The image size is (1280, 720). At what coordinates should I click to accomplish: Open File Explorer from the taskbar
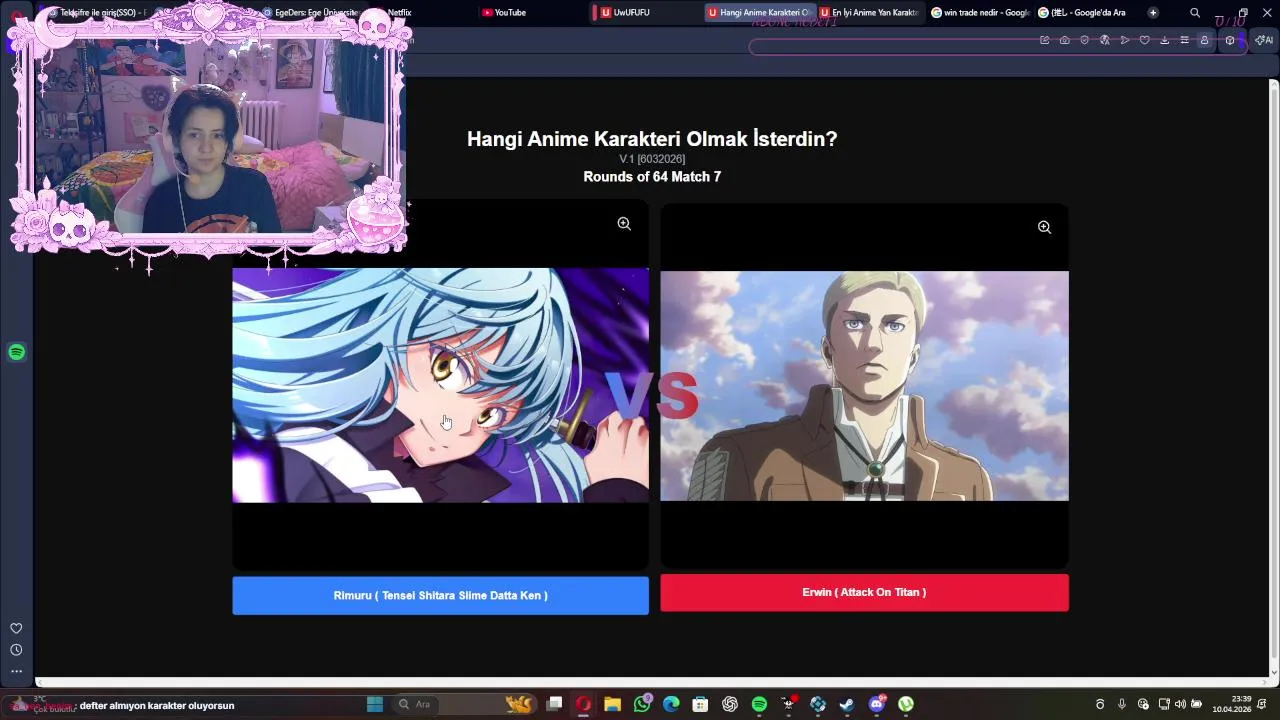click(x=612, y=704)
